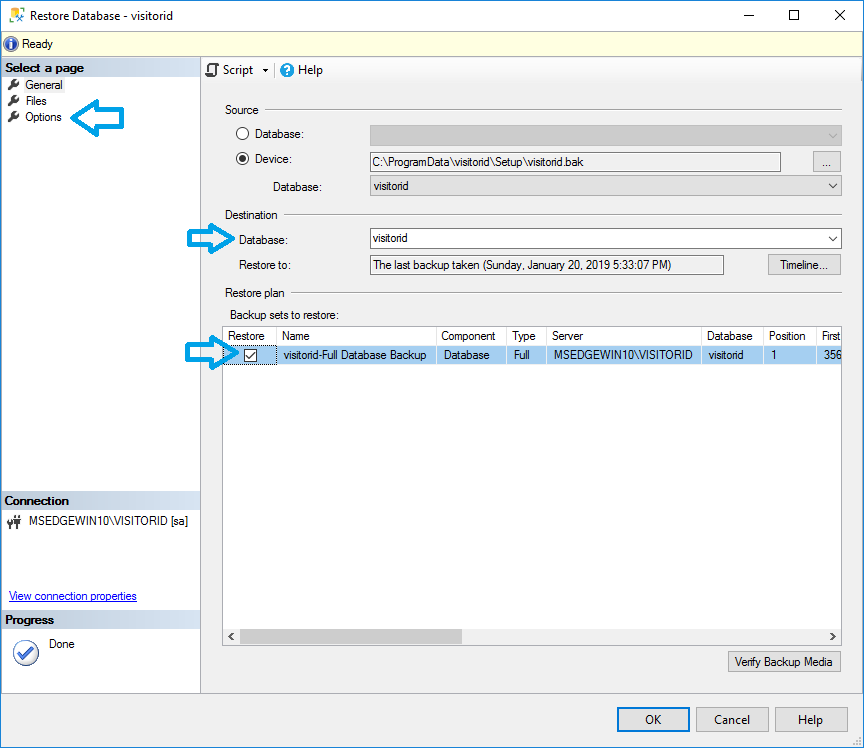Screen dimensions: 864x748
Task: Click the Ready info icon in status bar
Action: (x=11, y=44)
